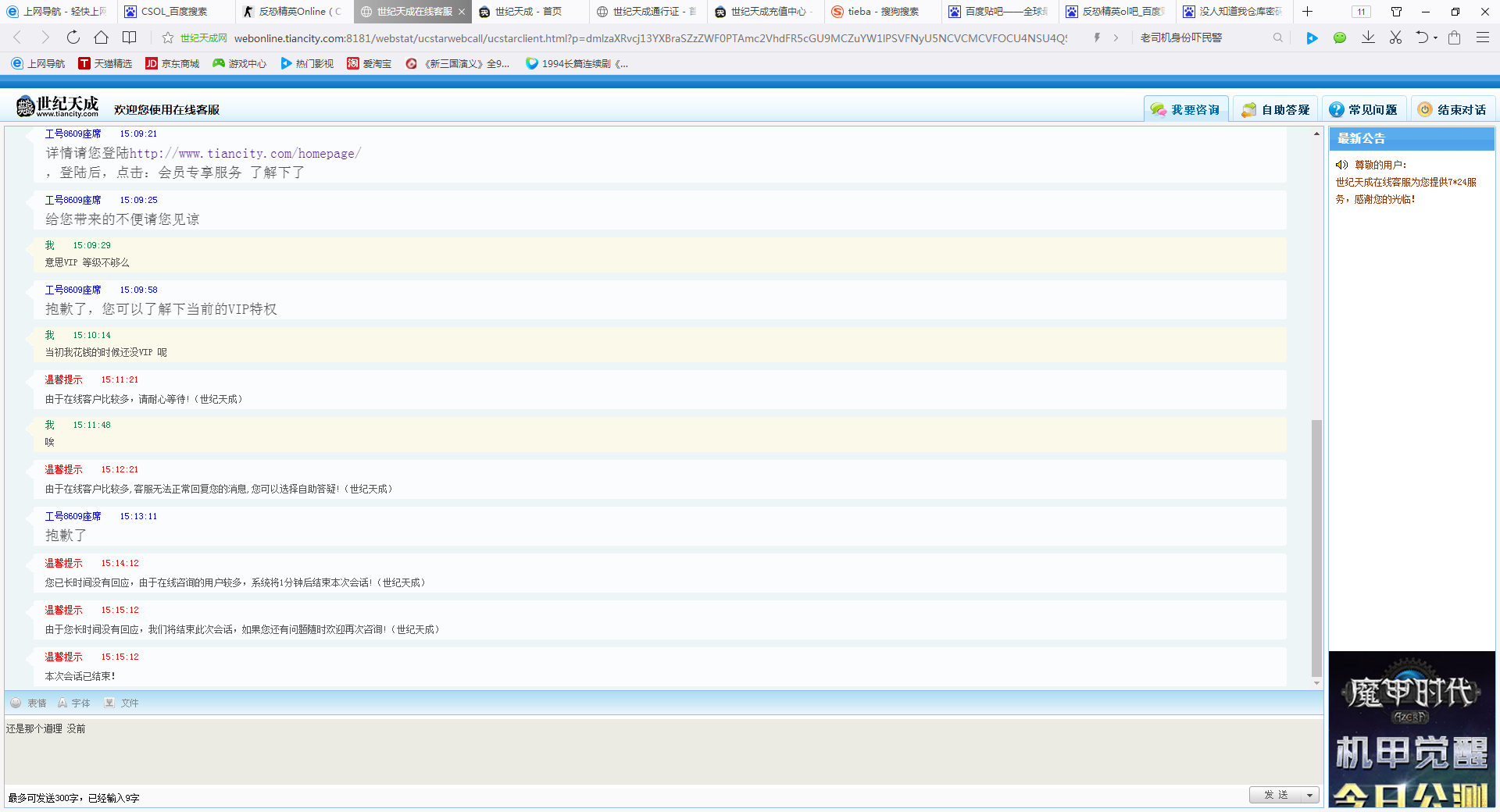Attach a file with 文件
Screen dimensions: 1500x812
pos(121,703)
